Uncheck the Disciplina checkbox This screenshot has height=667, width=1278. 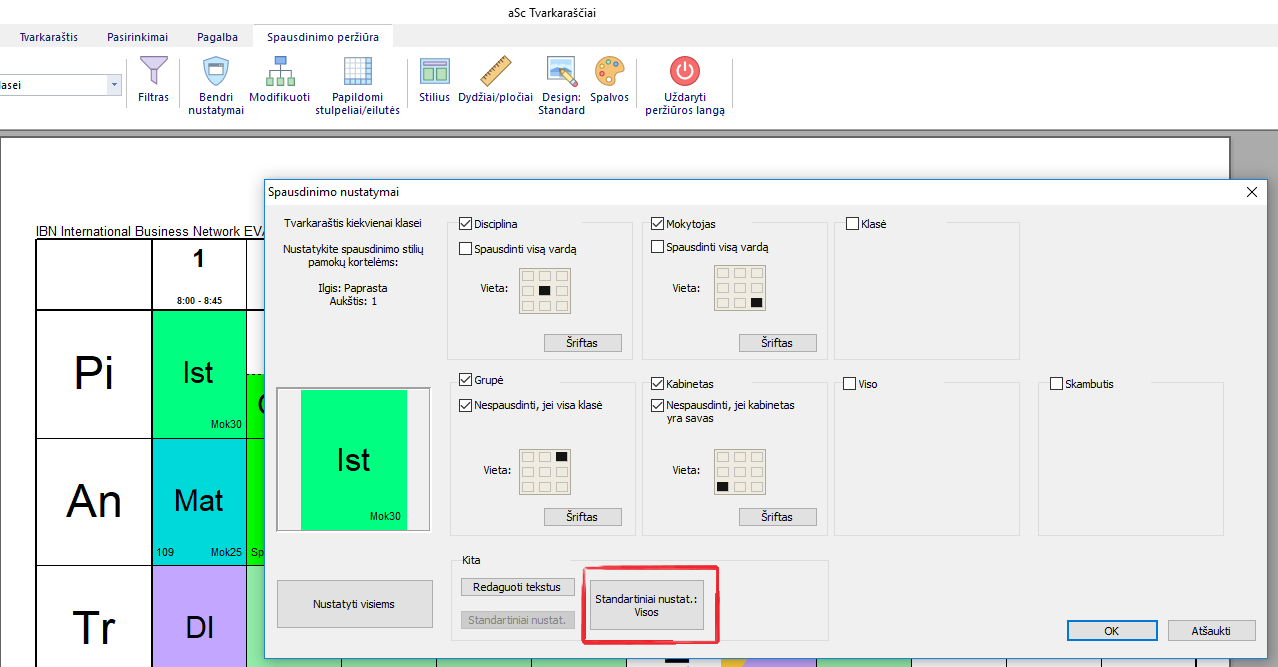(465, 224)
